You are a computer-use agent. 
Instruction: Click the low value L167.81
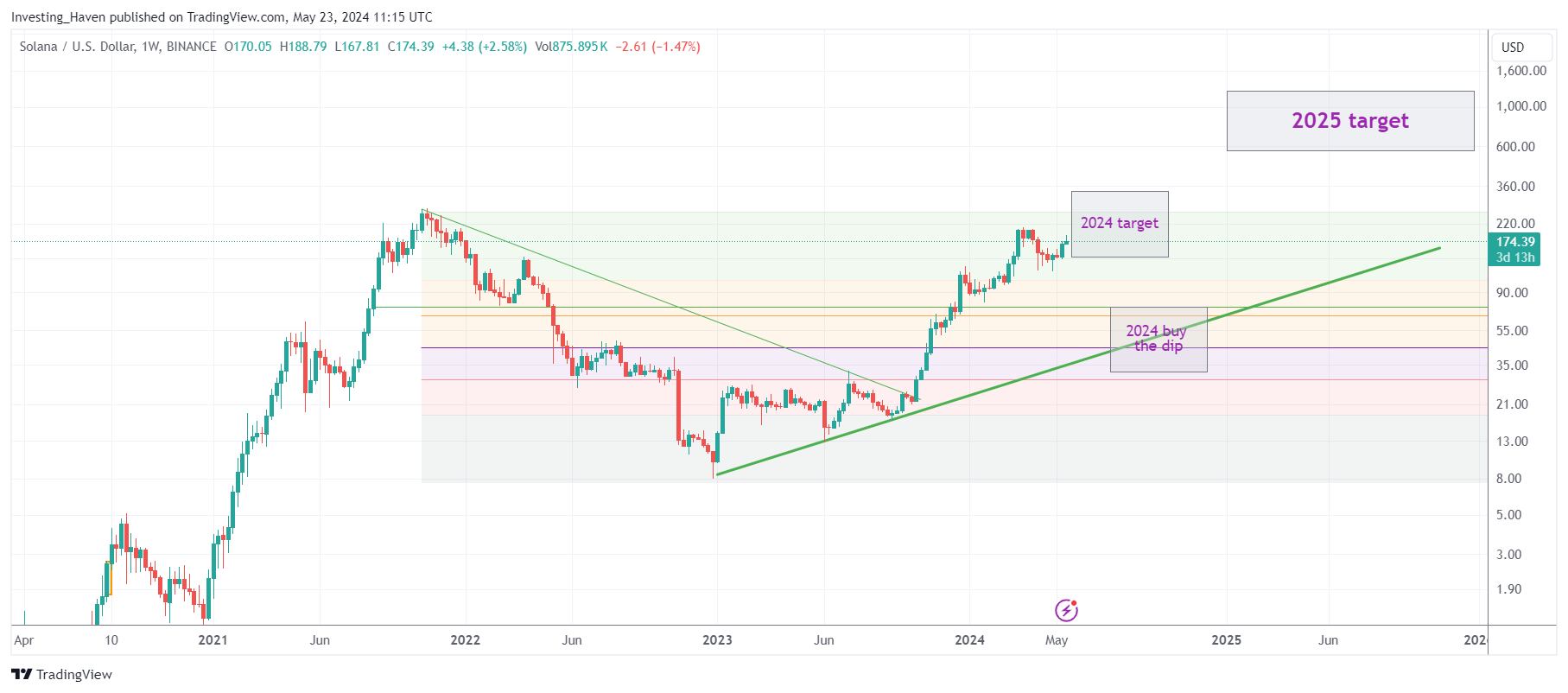tap(357, 47)
